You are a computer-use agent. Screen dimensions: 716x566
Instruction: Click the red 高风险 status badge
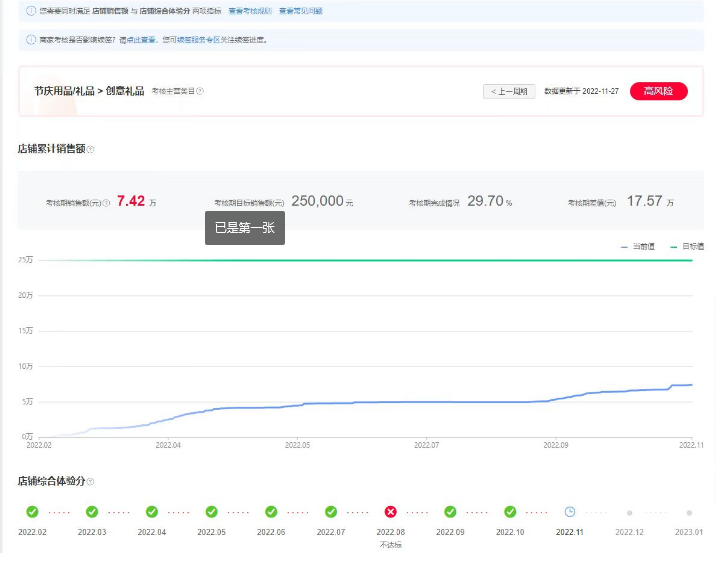(x=658, y=91)
